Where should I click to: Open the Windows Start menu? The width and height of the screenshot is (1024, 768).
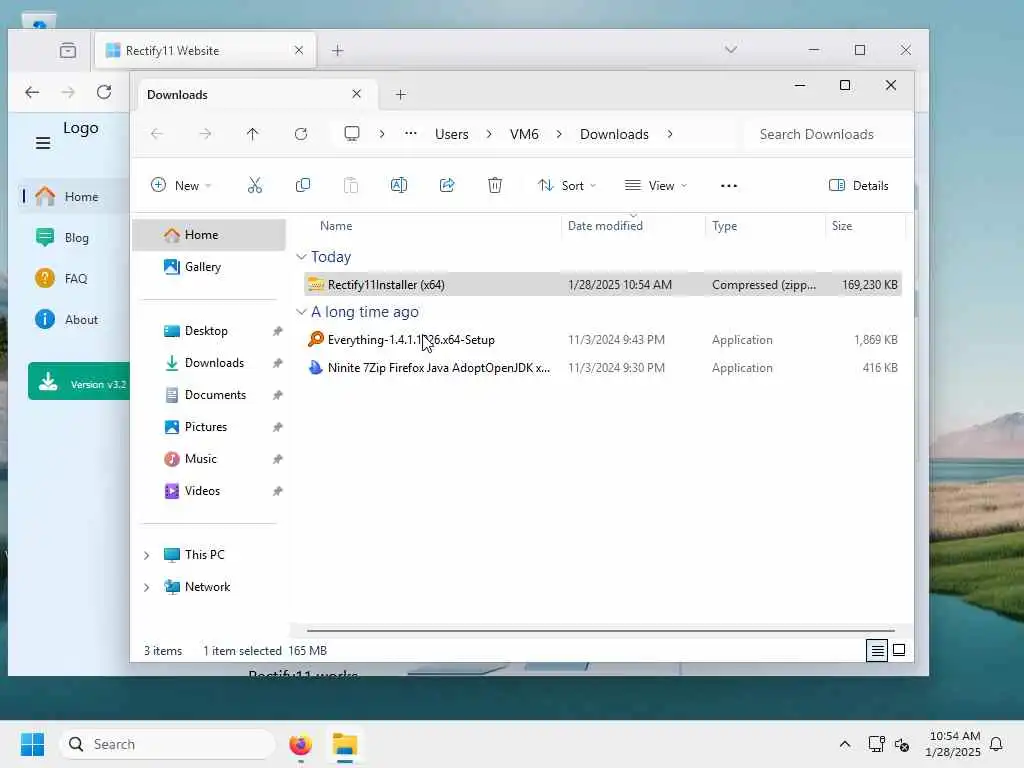32,744
